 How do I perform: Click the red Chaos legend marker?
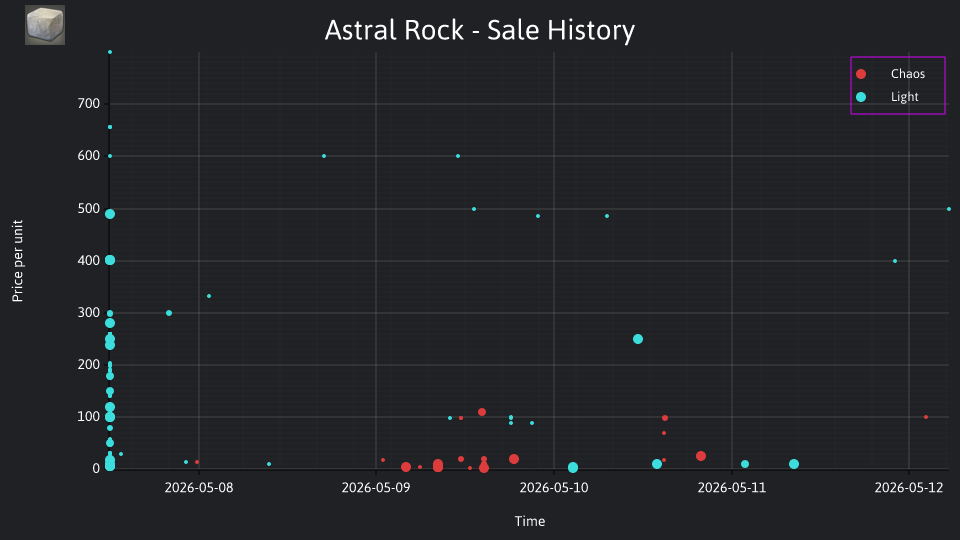861,74
